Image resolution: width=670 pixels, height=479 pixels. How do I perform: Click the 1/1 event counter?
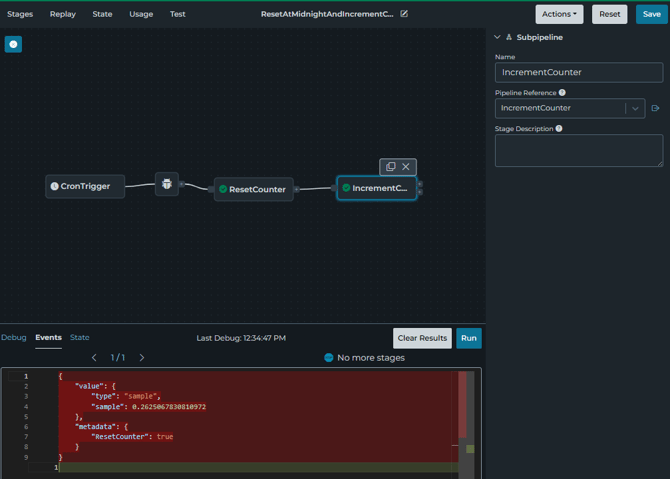[118, 358]
